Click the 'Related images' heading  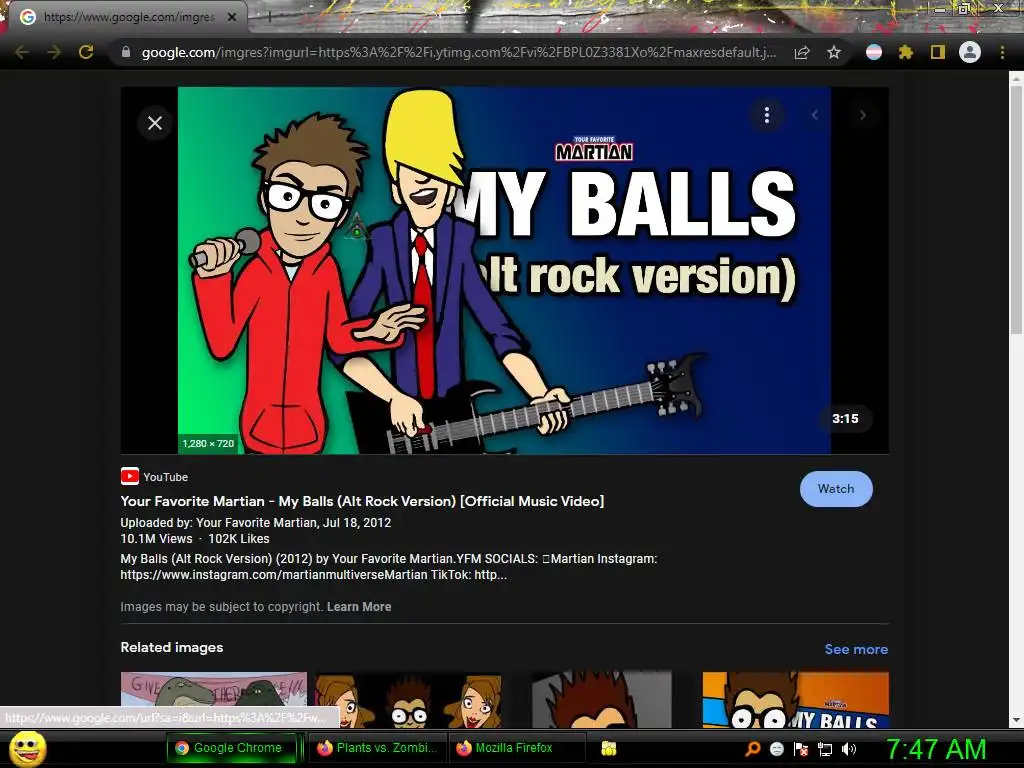tap(172, 647)
